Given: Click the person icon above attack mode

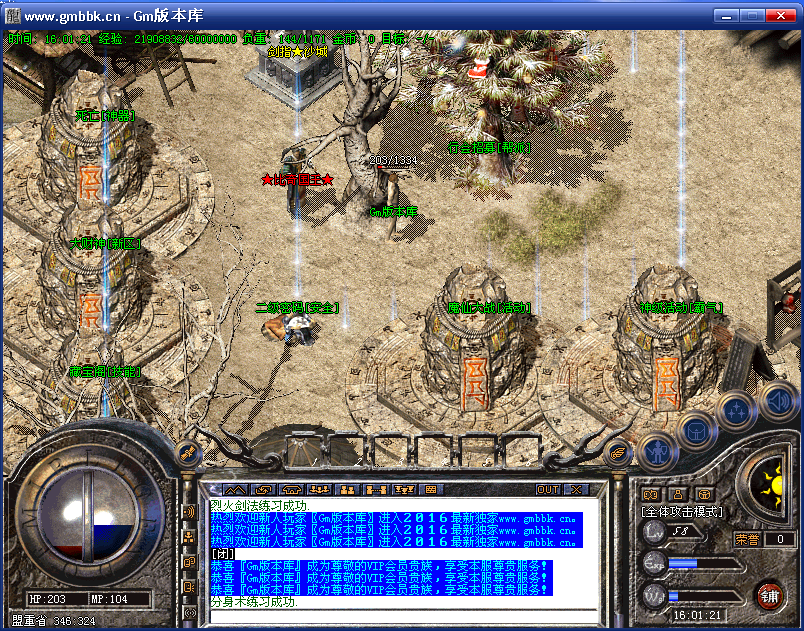Looking at the screenshot, I should [678, 495].
